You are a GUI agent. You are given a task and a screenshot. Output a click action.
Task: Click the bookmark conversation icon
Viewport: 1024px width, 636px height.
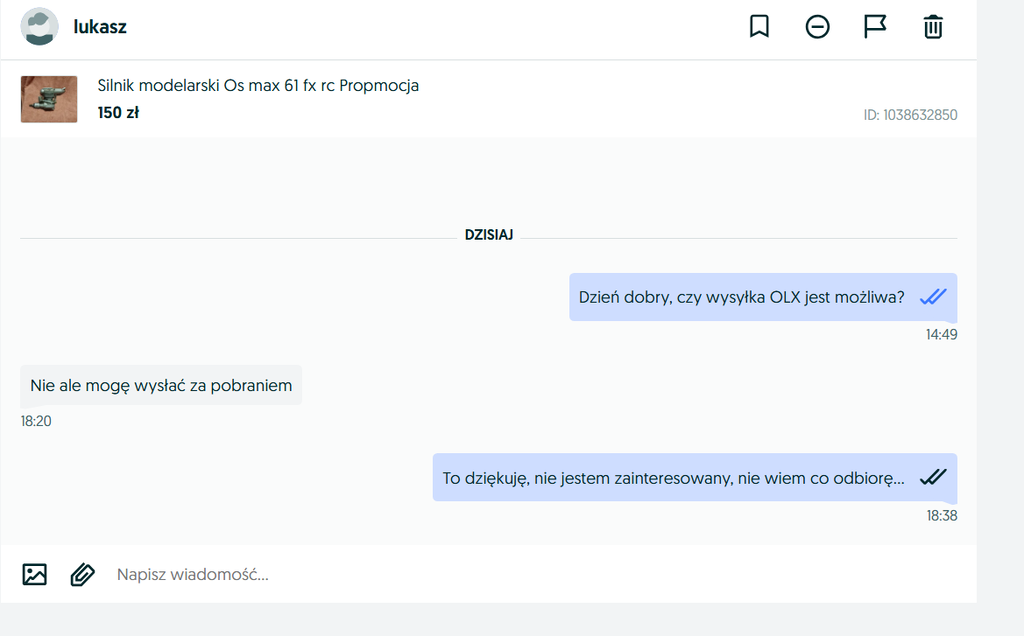759,27
